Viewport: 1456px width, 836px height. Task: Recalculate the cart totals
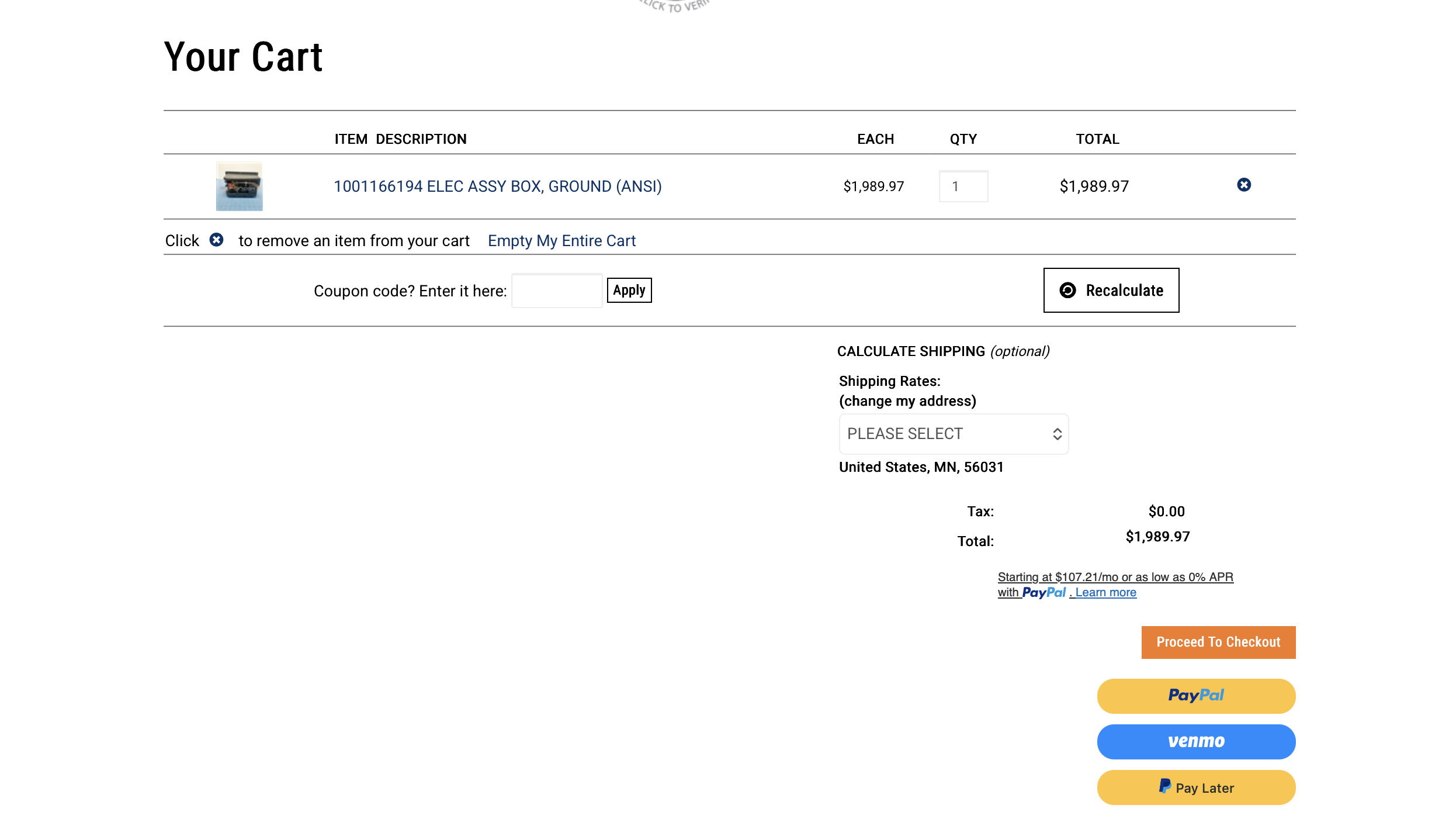pyautogui.click(x=1111, y=291)
